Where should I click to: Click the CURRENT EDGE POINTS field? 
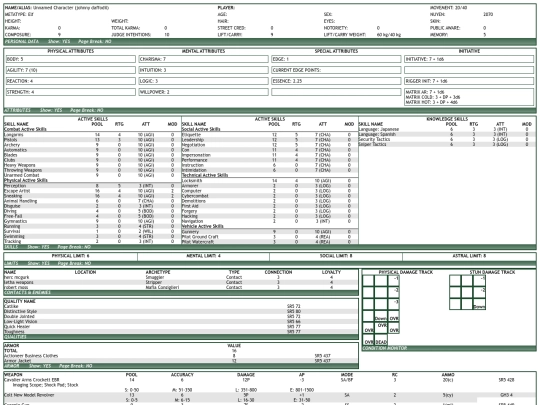pyautogui.click(x=336, y=70)
